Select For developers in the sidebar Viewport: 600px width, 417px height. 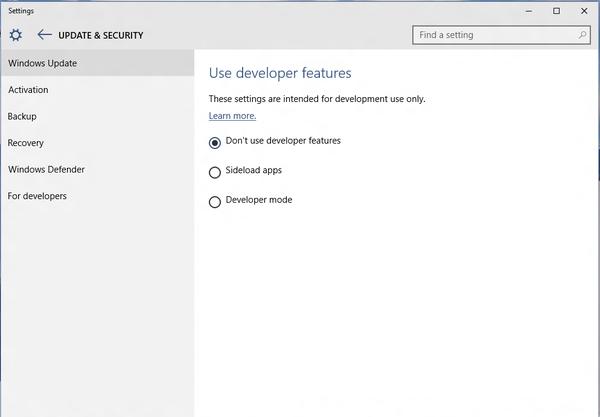pyautogui.click(x=97, y=196)
